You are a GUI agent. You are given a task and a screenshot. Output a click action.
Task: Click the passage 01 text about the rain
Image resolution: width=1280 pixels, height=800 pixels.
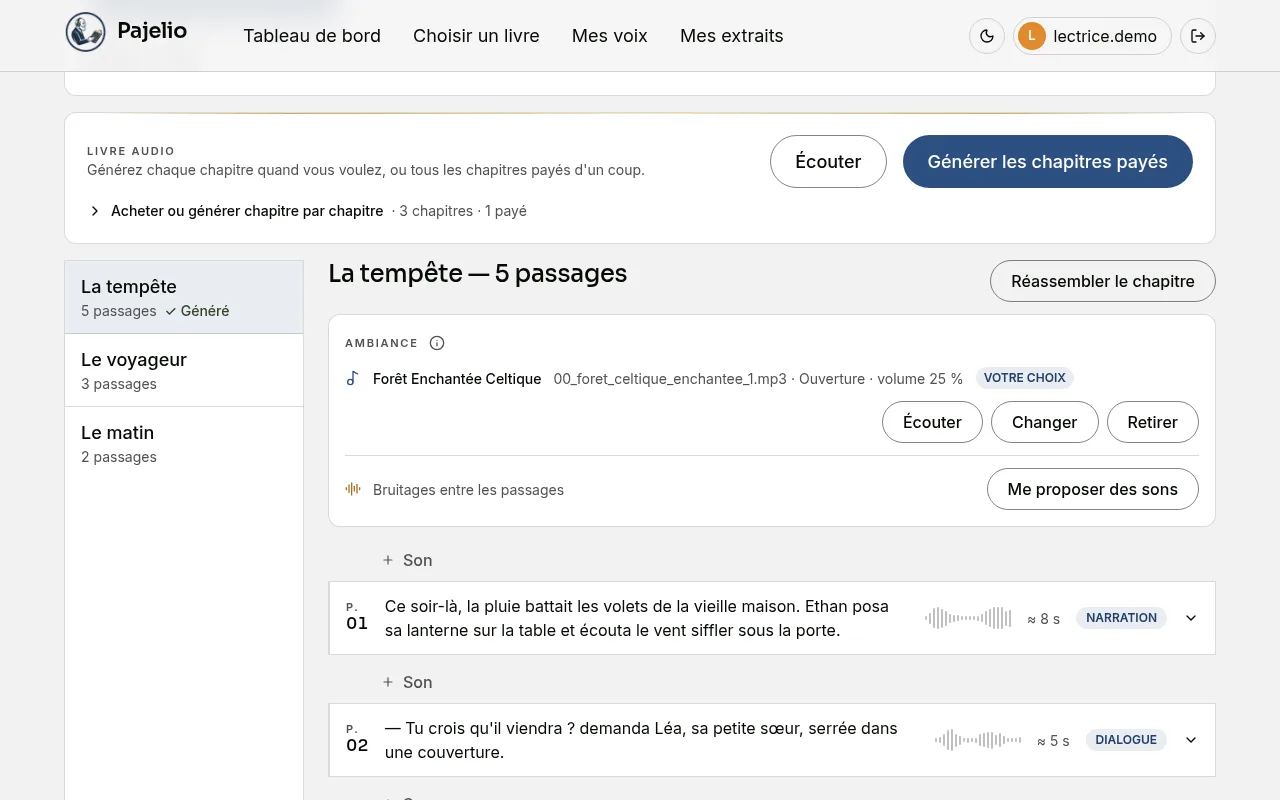pyautogui.click(x=637, y=618)
